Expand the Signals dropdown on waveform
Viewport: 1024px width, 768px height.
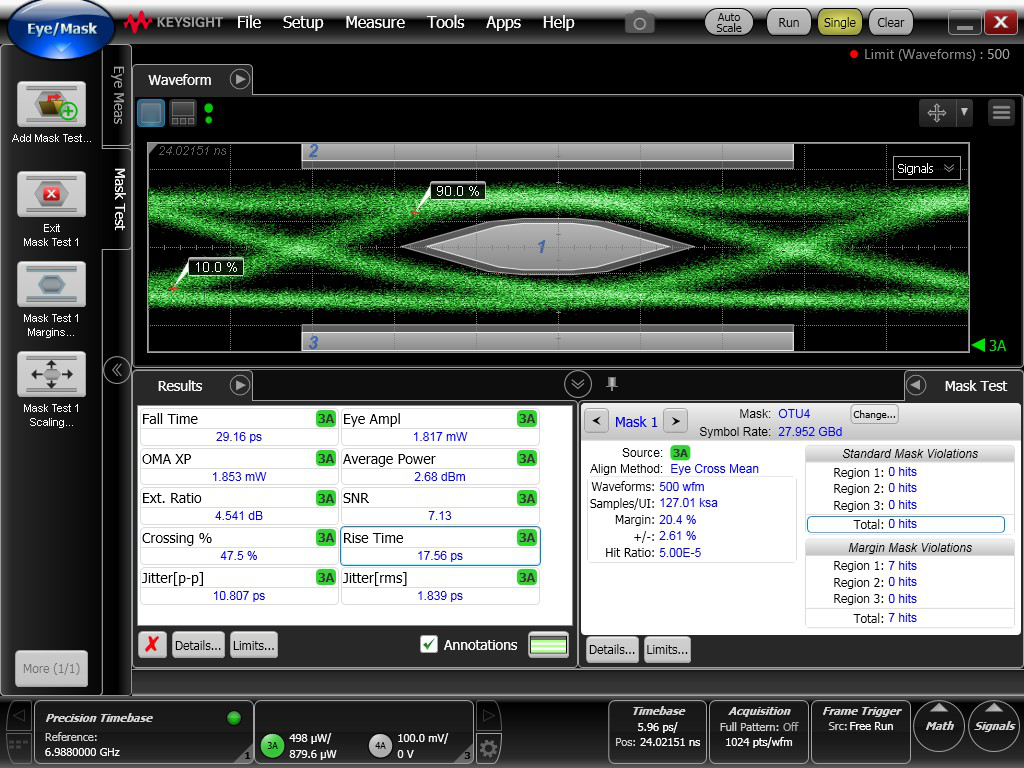[x=926, y=169]
